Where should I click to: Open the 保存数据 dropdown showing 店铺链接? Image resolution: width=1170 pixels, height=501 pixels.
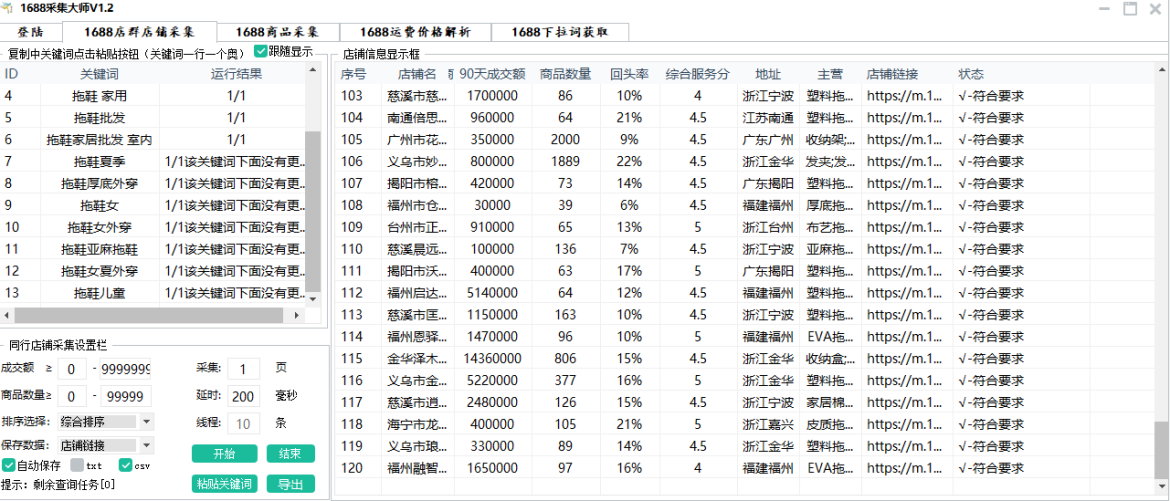click(x=105, y=446)
